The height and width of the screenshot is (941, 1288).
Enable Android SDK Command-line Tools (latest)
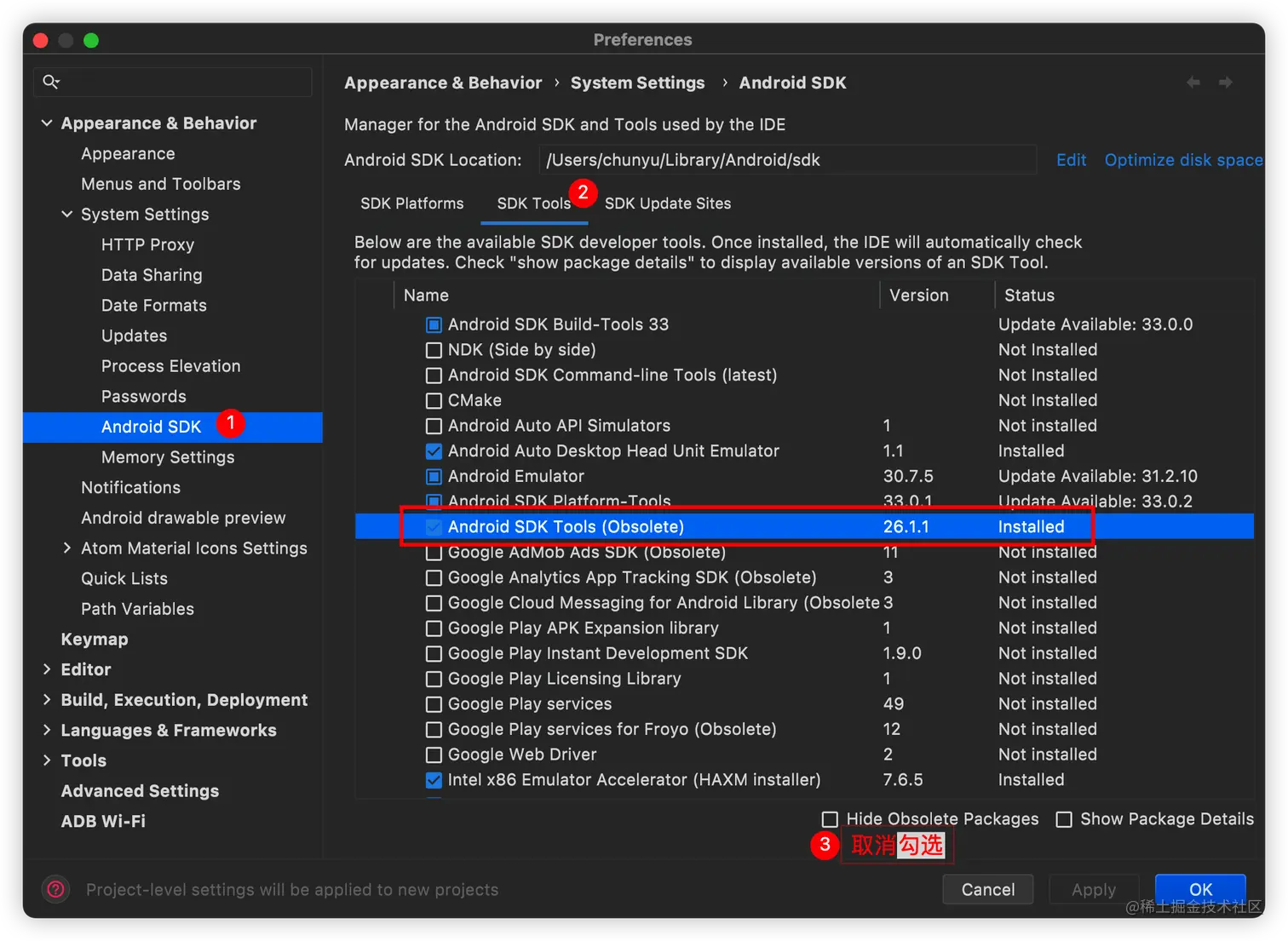(434, 376)
